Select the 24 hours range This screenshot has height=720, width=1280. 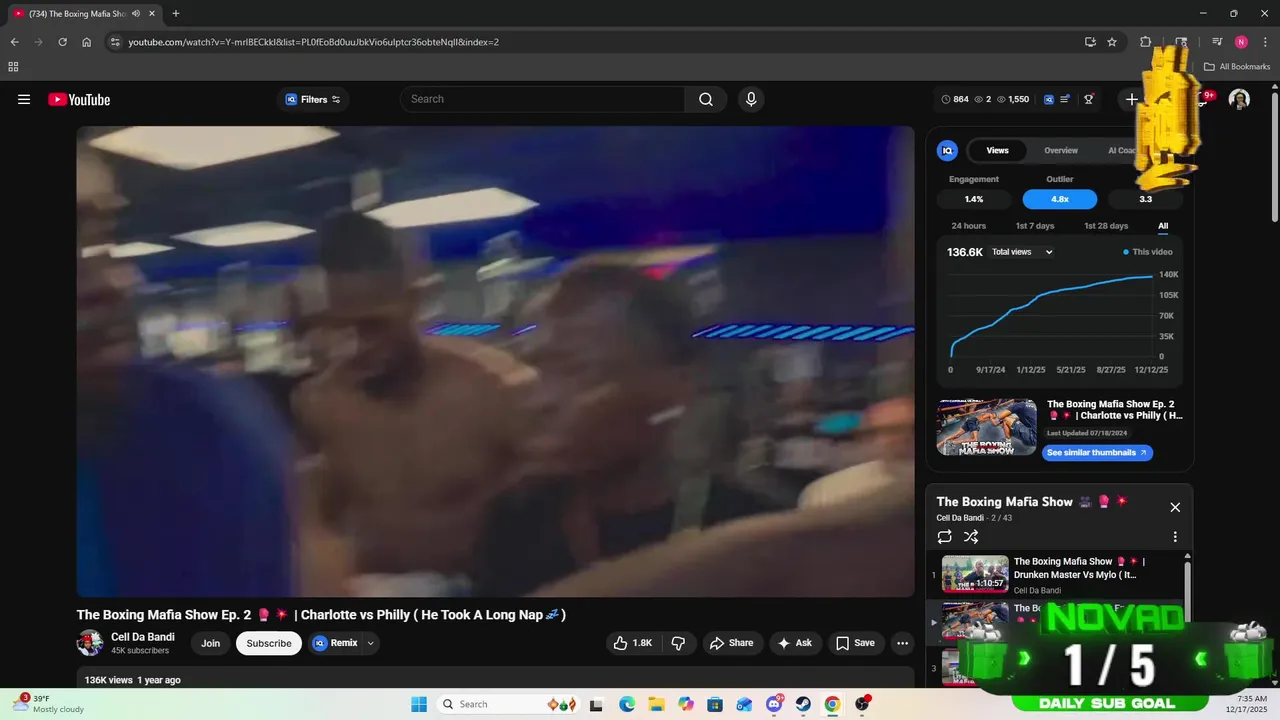tap(968, 226)
